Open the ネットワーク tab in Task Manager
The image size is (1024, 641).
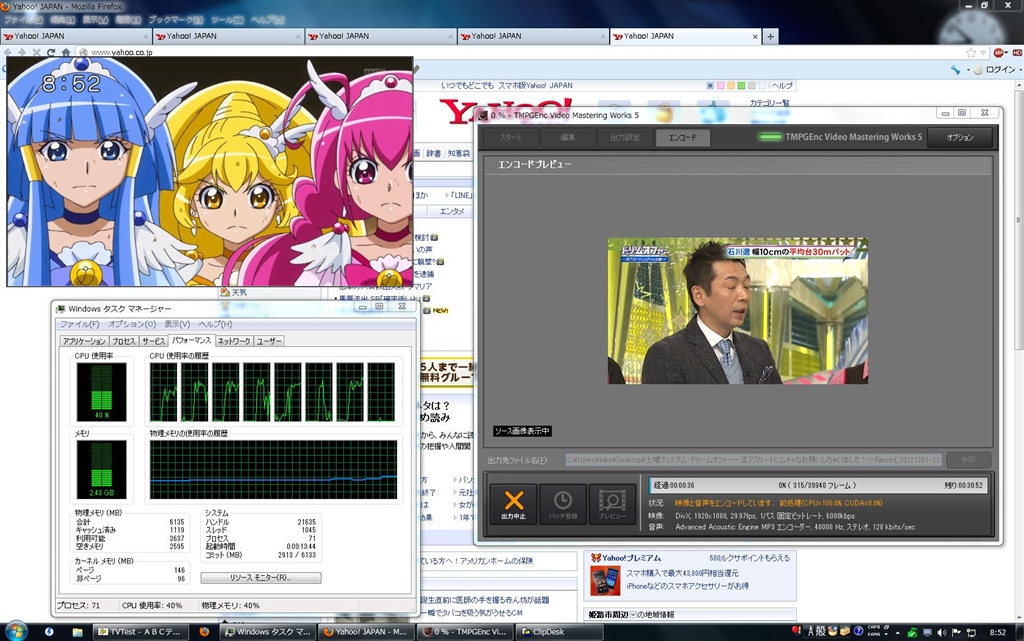[x=234, y=341]
